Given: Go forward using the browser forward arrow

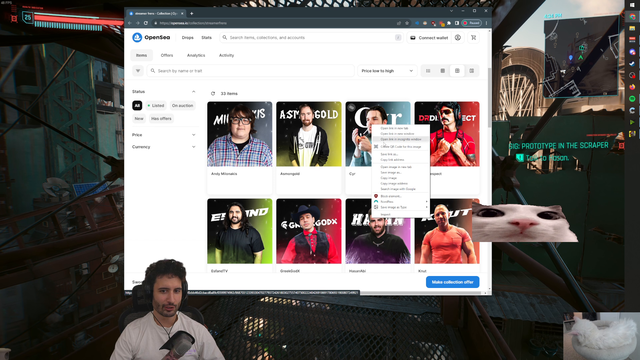Looking at the screenshot, I should click(138, 23).
